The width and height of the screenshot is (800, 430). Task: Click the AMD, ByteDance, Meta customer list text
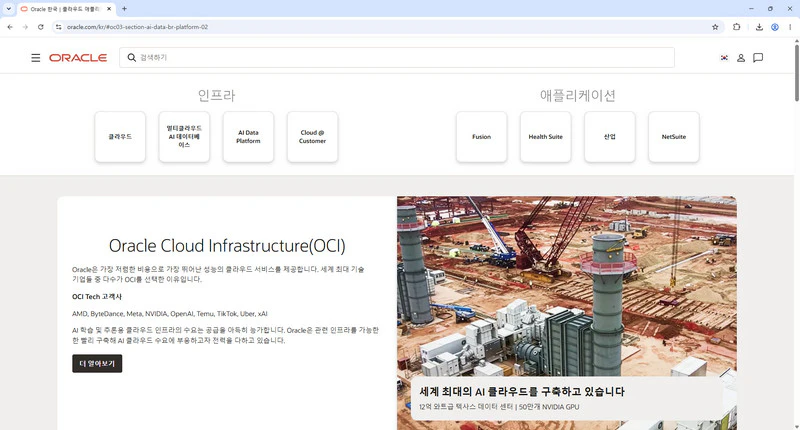coord(169,314)
